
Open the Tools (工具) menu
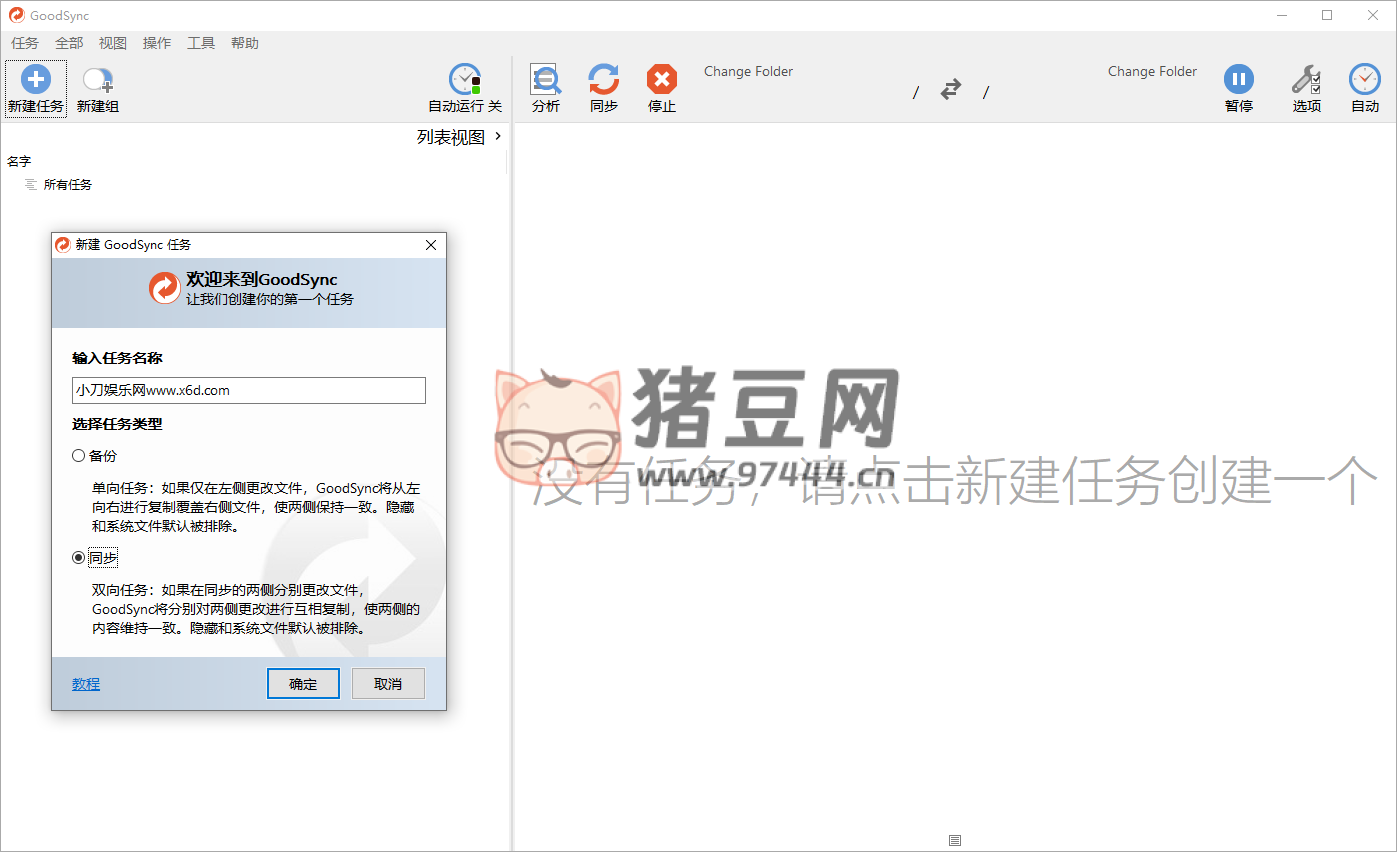click(x=200, y=43)
